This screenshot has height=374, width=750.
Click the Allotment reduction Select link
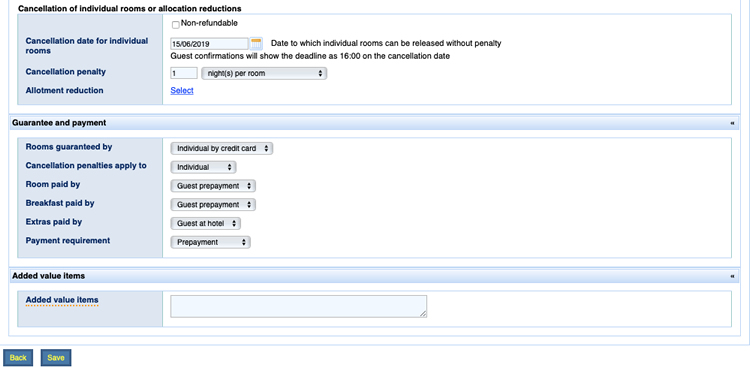pyautogui.click(x=182, y=90)
